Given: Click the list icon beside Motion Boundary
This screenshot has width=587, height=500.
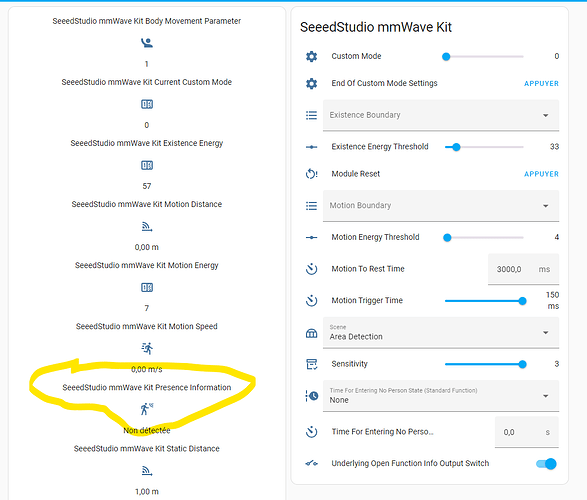Looking at the screenshot, I should coord(311,206).
